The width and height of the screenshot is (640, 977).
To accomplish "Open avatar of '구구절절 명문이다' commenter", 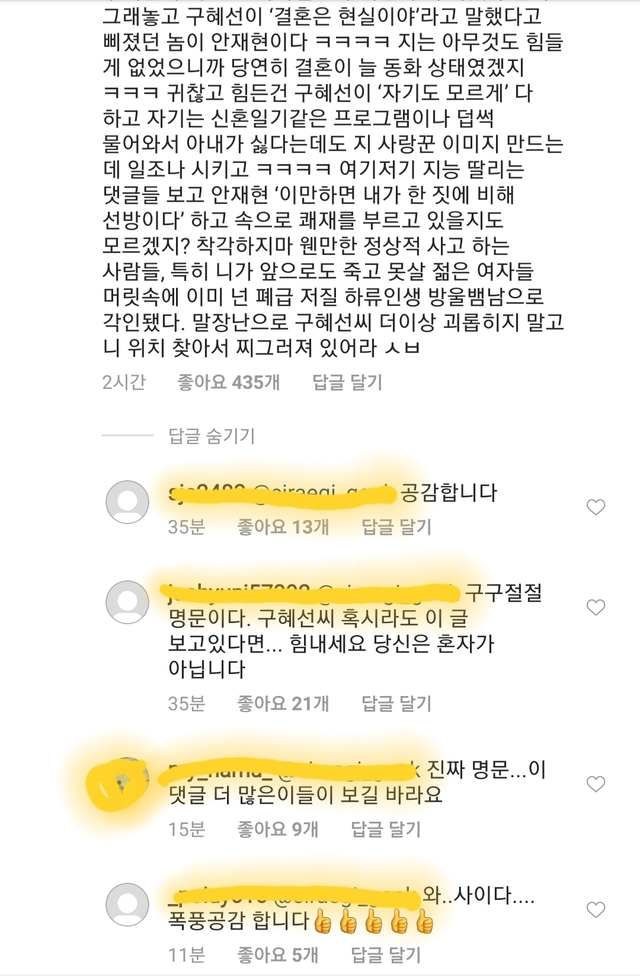I will click(x=127, y=602).
